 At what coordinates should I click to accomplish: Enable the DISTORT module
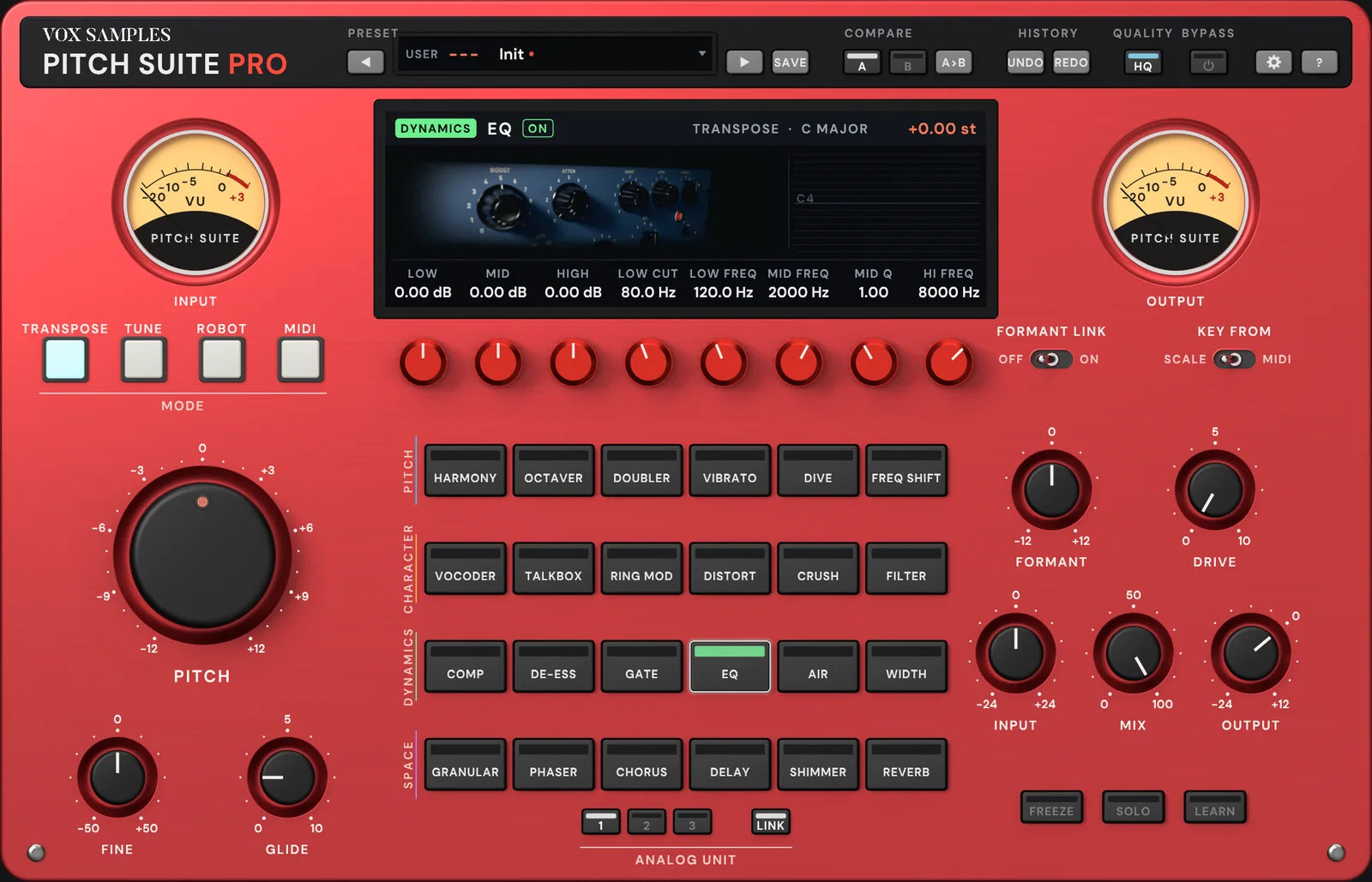coord(730,567)
